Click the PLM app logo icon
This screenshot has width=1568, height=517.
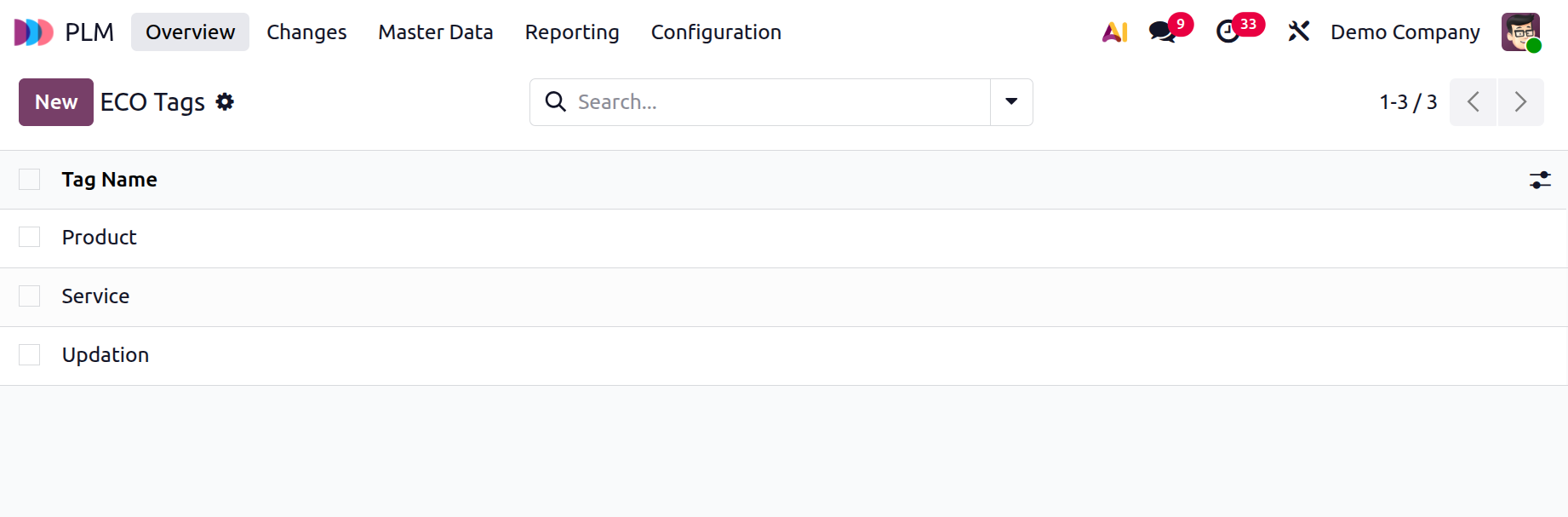34,32
